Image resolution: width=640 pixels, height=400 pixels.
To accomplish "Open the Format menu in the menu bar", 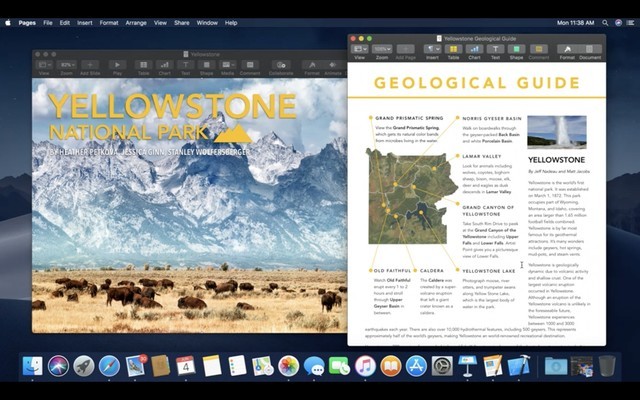I will click(x=108, y=22).
